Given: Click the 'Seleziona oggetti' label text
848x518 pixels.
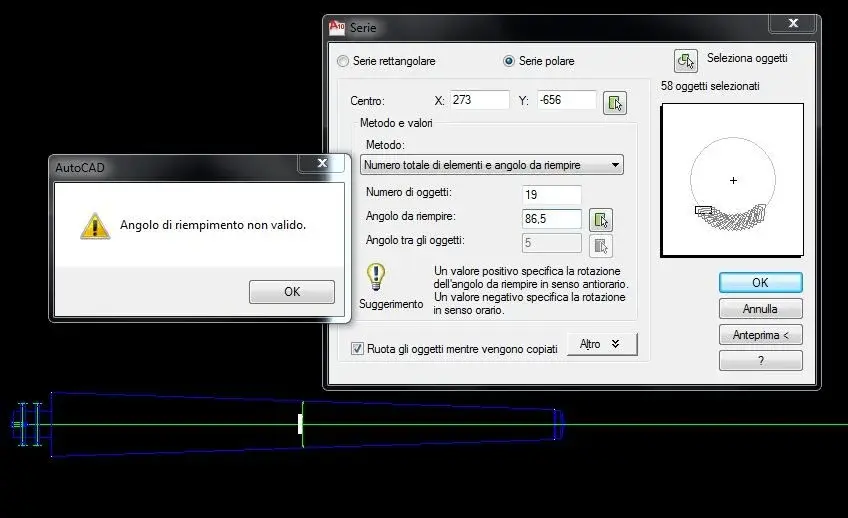Looking at the screenshot, I should (x=747, y=58).
